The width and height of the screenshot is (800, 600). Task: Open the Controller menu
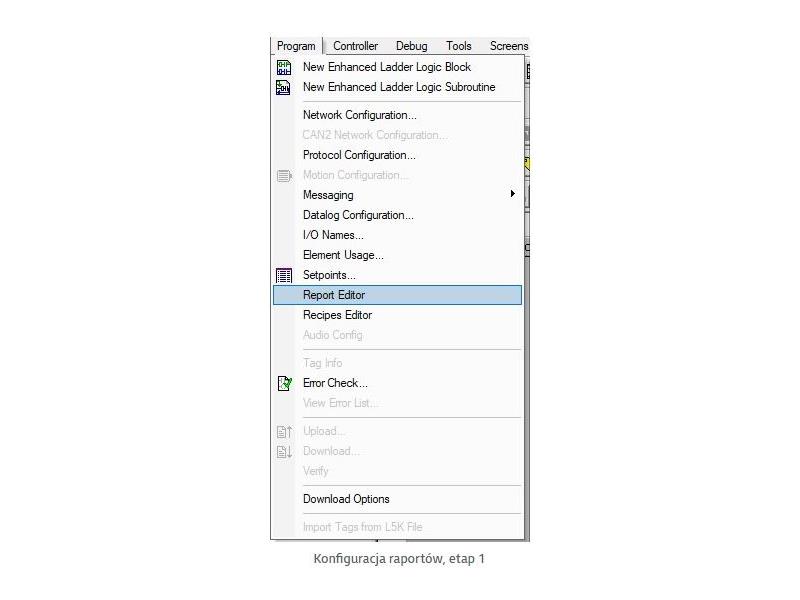(x=355, y=46)
